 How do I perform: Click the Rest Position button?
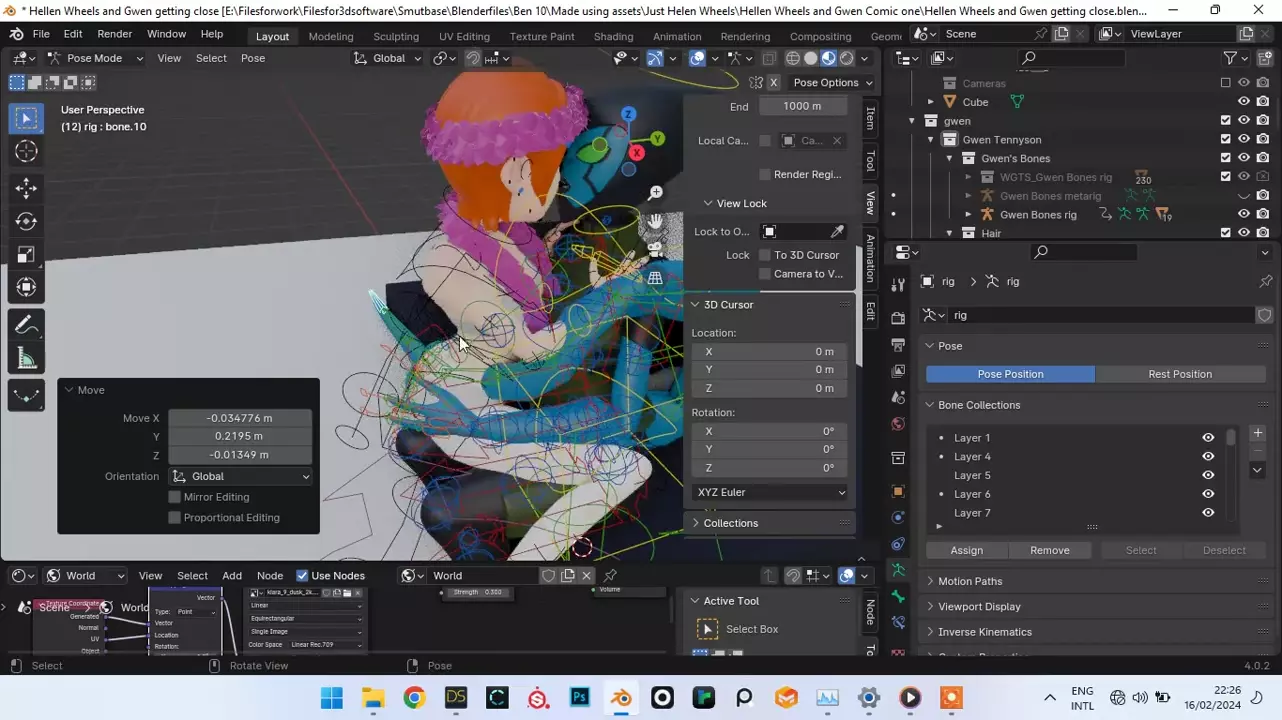click(1179, 374)
